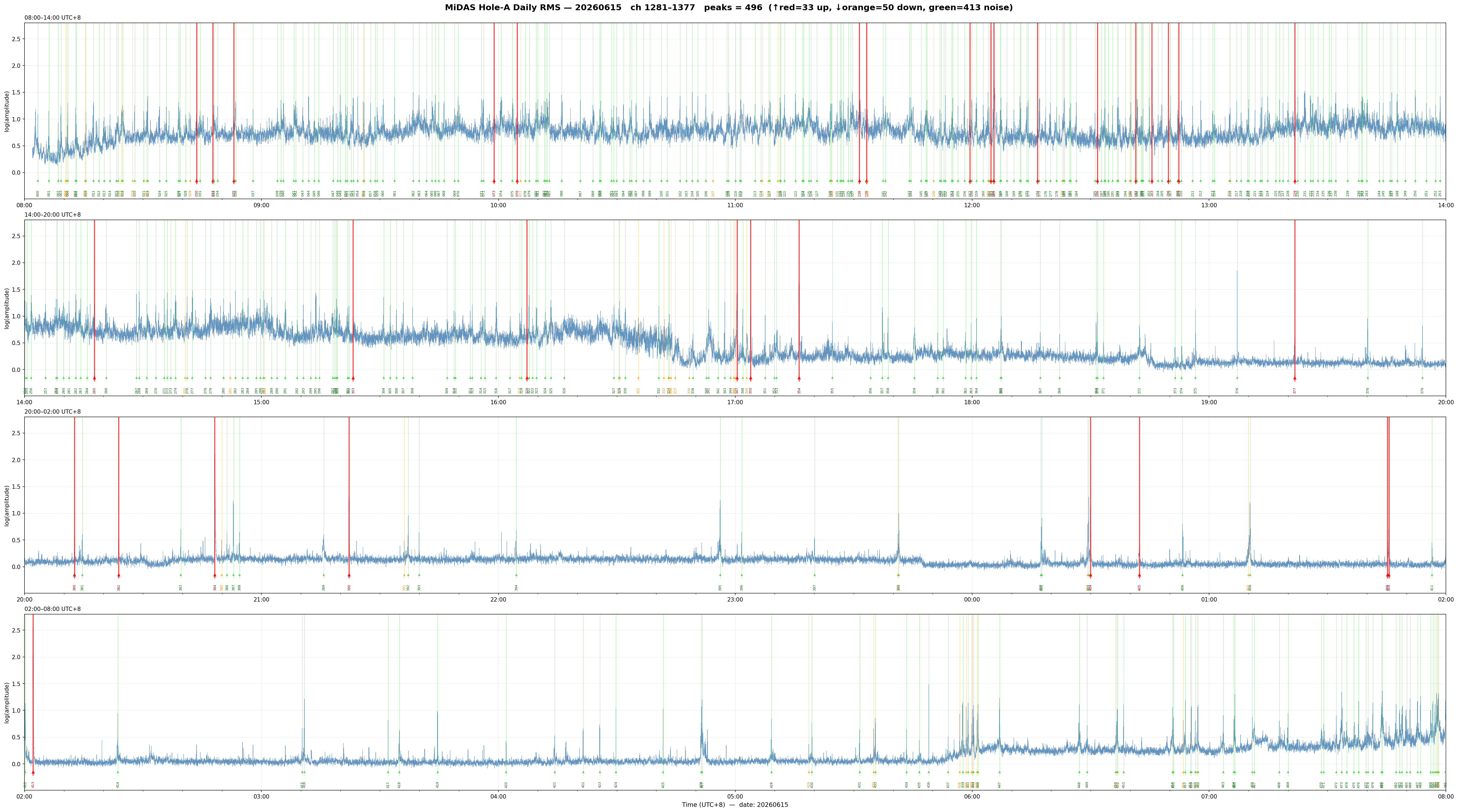Click the "Time (UTC+8) — date: 20260615" axis label
Image resolution: width=1458 pixels, height=812 pixels.
pos(735,805)
